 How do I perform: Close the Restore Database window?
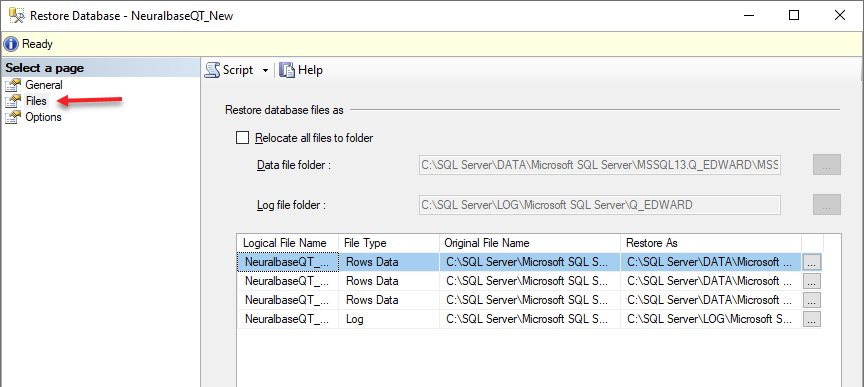[840, 15]
